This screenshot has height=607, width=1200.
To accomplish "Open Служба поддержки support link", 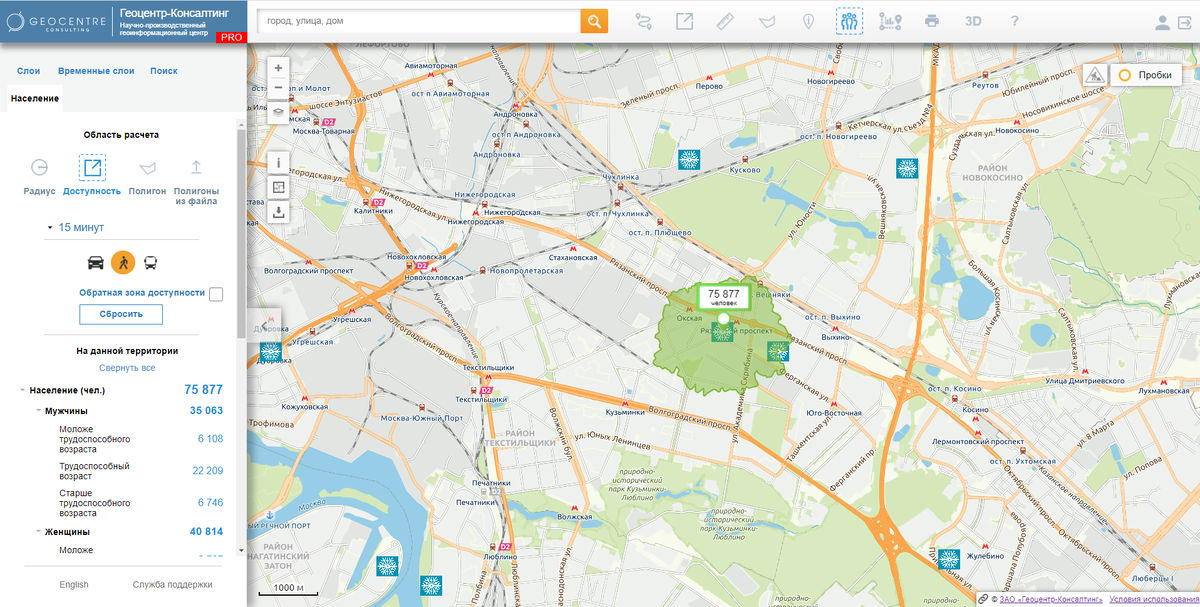I will click(173, 585).
